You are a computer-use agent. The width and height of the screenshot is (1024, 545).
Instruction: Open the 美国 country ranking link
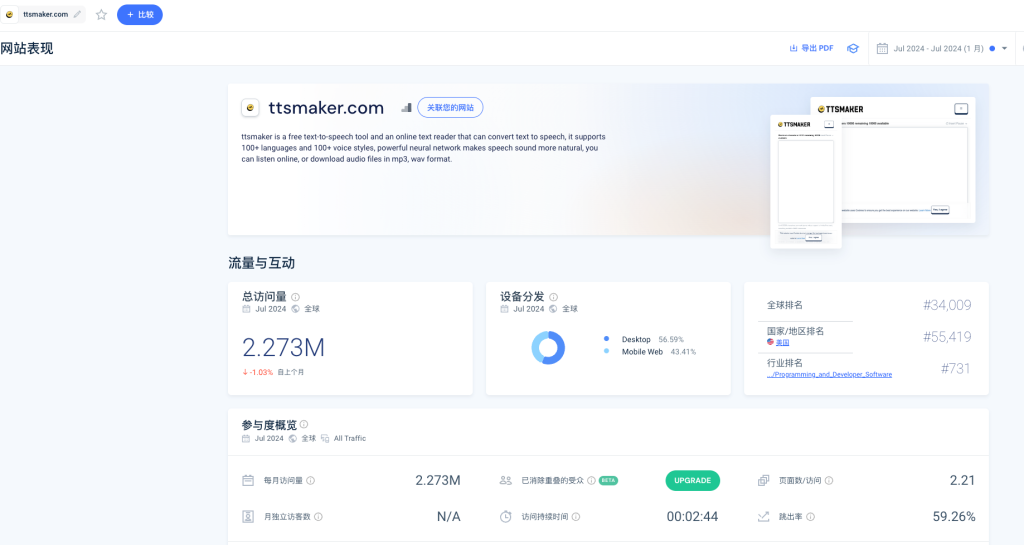tap(782, 343)
